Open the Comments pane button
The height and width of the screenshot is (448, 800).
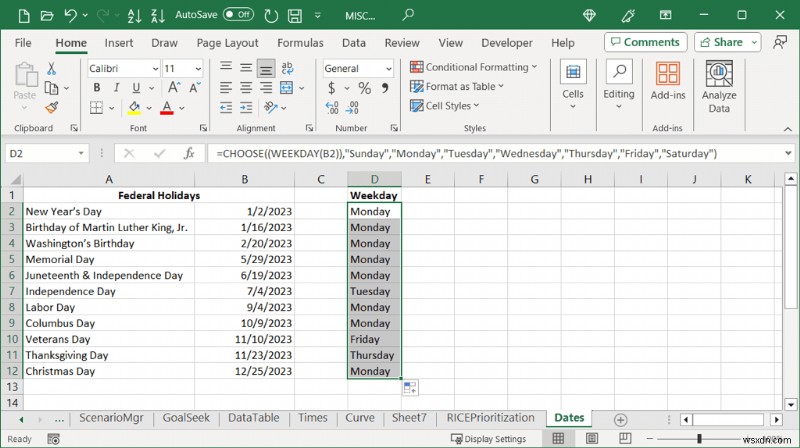point(645,42)
